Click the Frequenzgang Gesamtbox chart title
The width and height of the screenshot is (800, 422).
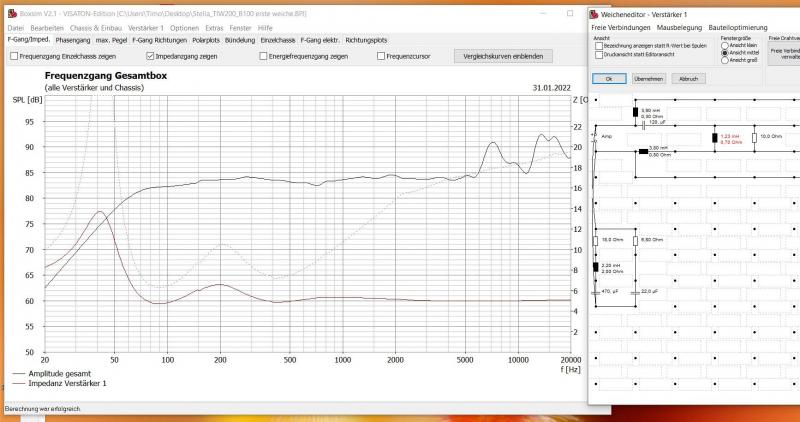pos(106,76)
